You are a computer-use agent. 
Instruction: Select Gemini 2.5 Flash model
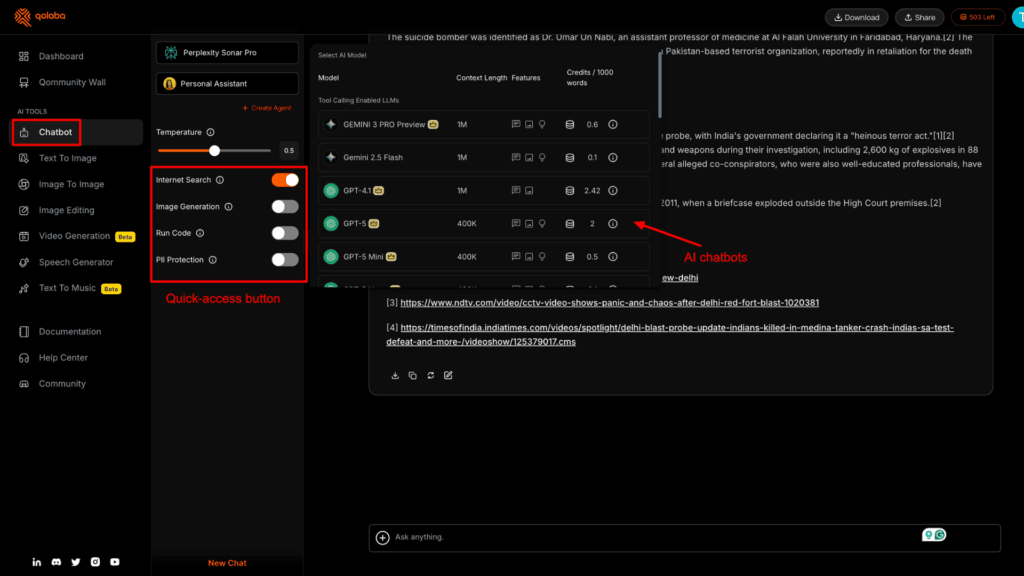(484, 157)
